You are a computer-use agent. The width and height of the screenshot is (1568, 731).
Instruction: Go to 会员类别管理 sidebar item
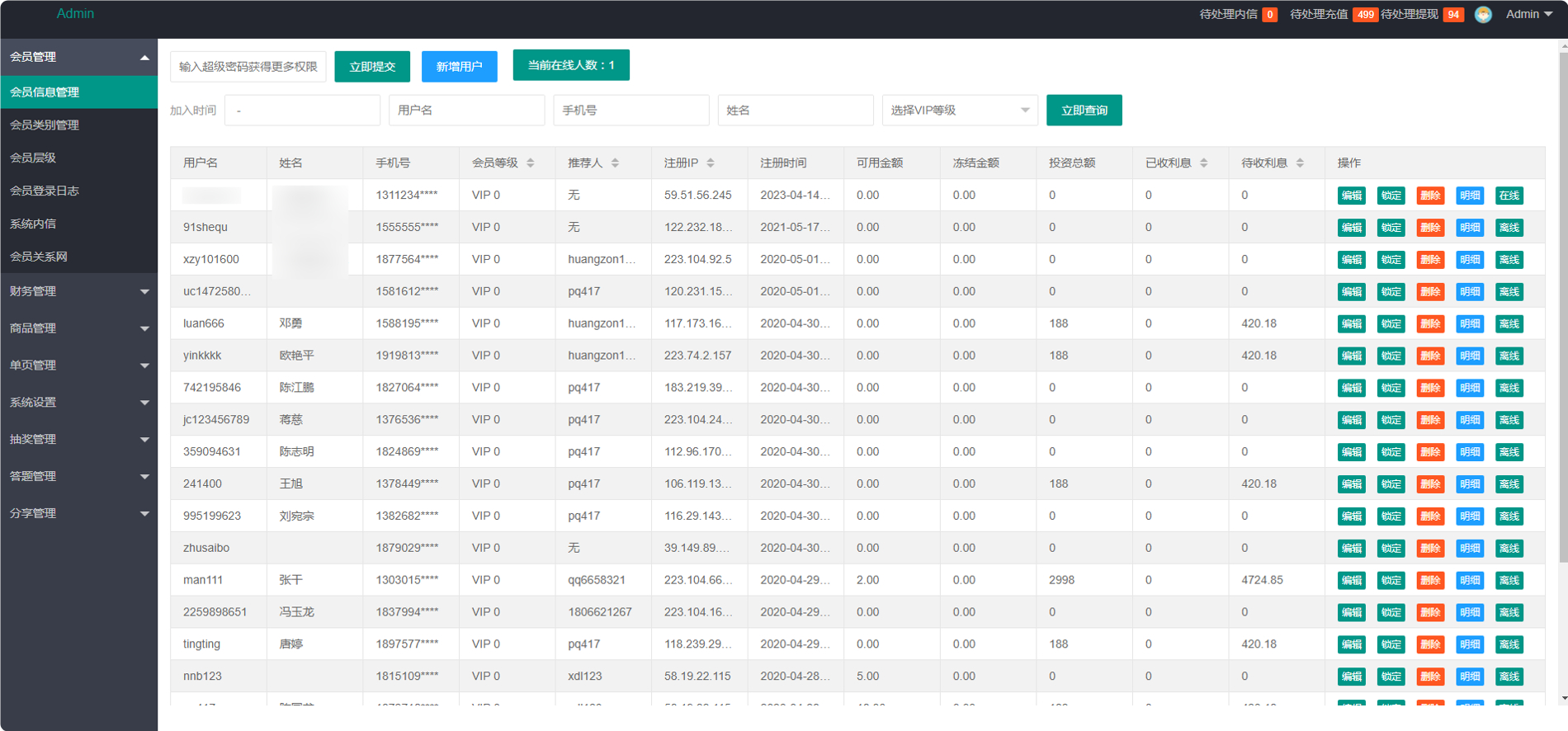coord(45,125)
